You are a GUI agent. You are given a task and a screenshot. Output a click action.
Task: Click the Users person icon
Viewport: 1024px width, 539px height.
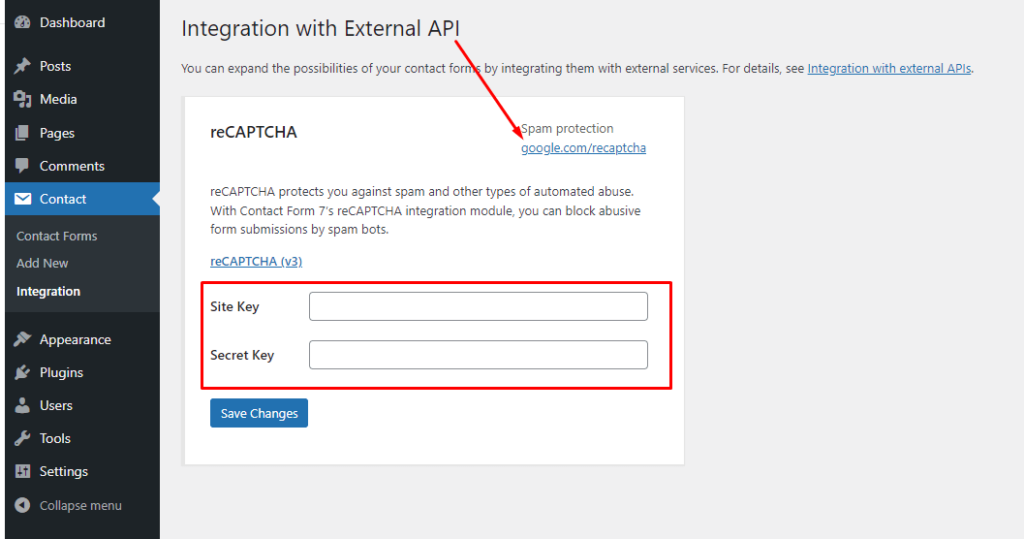point(22,405)
